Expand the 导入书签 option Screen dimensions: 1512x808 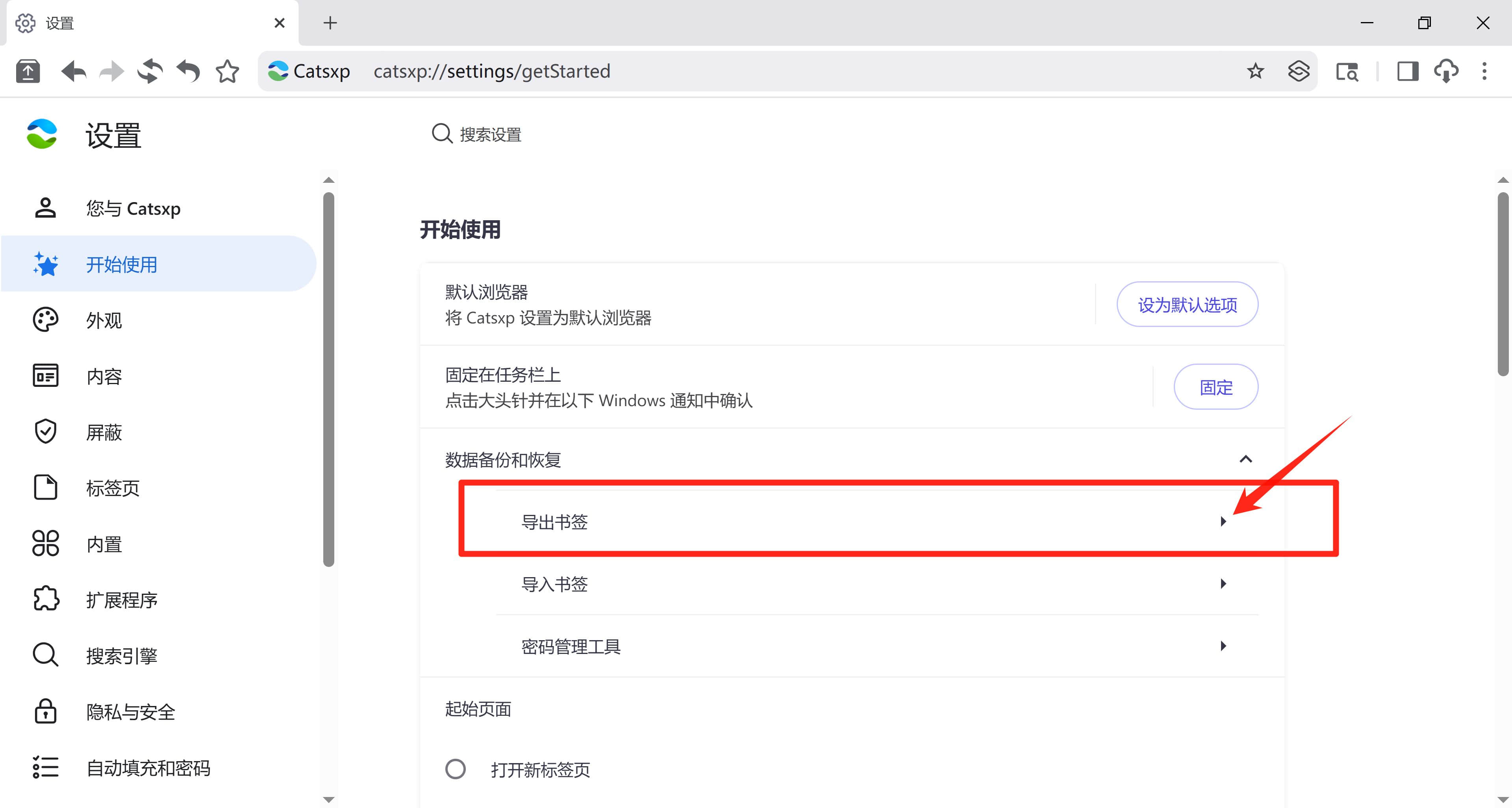click(1223, 584)
